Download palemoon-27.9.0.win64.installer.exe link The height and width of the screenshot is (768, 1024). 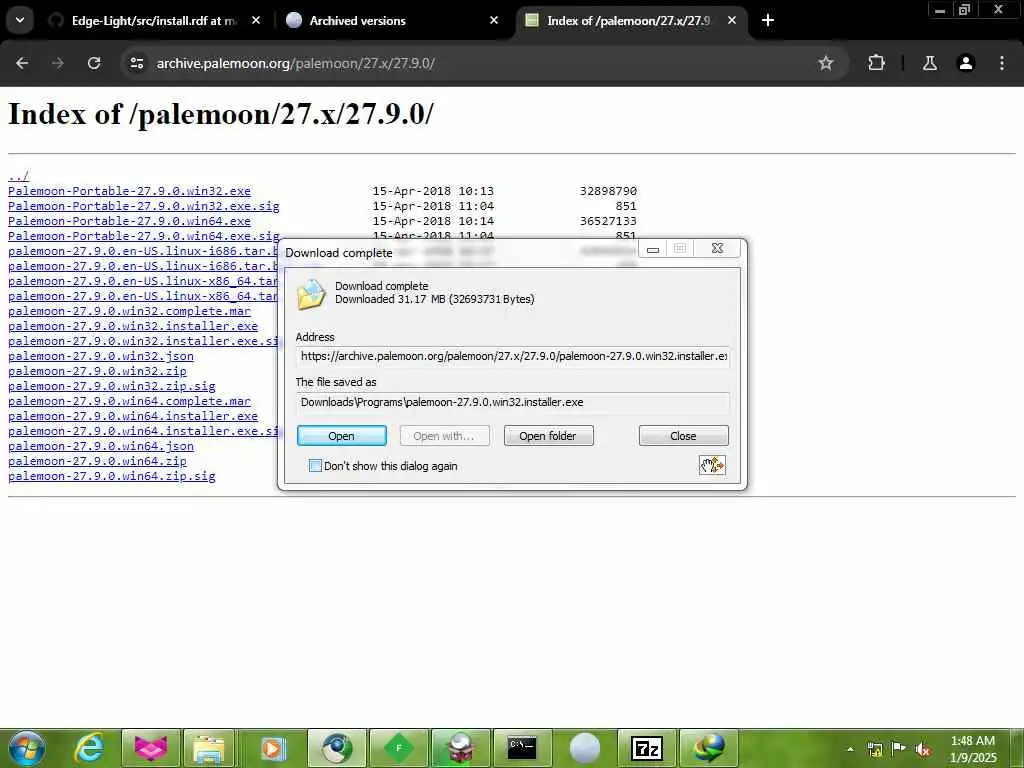(133, 416)
